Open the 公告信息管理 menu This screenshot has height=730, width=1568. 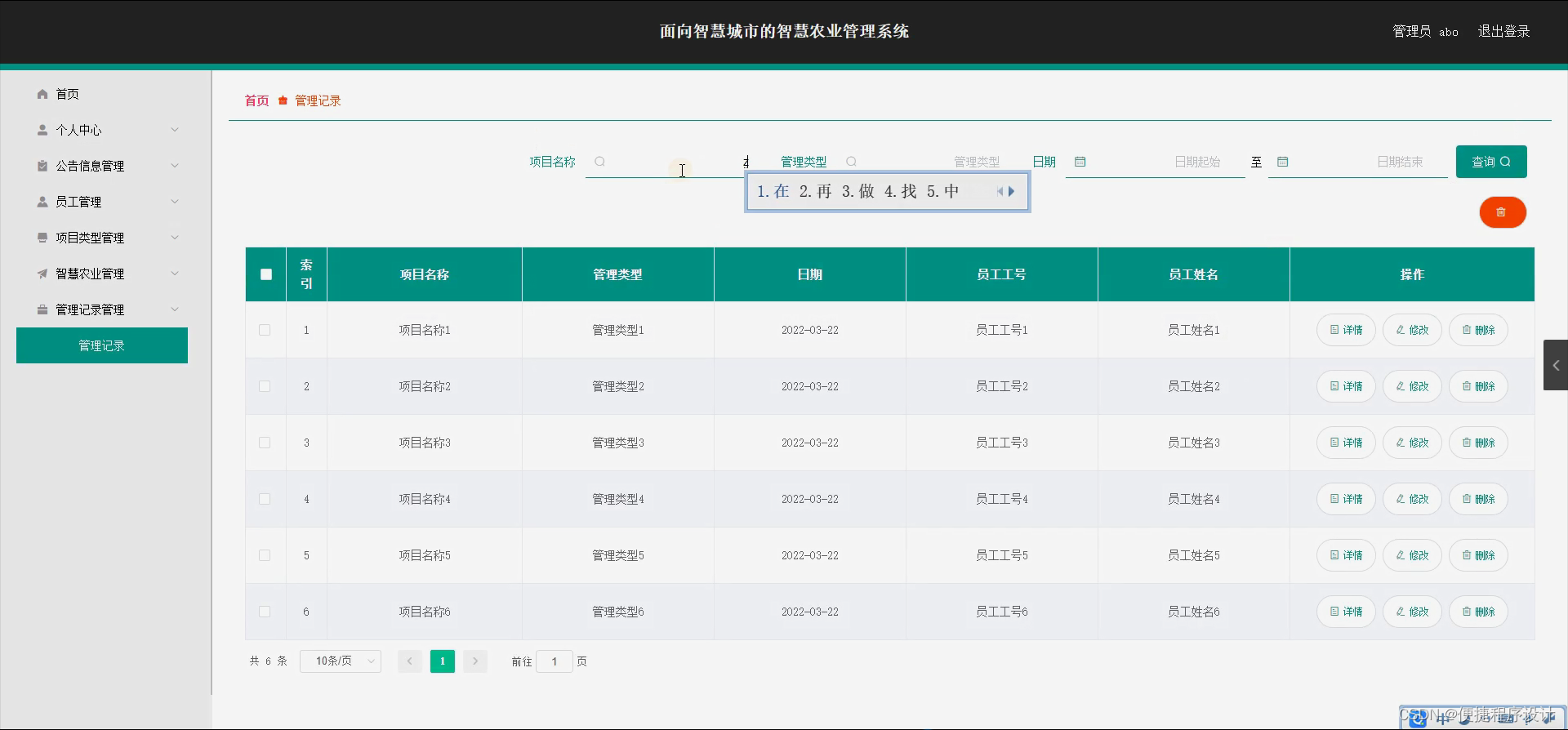pyautogui.click(x=106, y=167)
